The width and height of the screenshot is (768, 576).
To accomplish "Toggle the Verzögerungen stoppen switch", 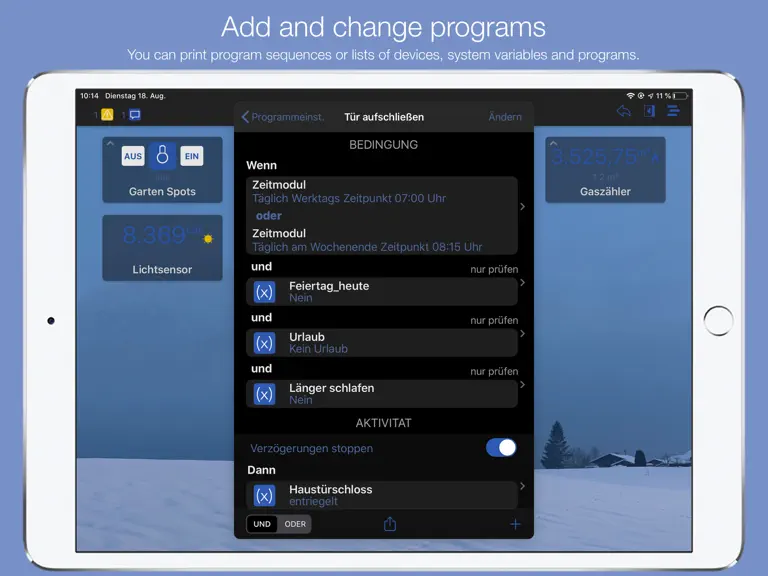I will tap(501, 448).
